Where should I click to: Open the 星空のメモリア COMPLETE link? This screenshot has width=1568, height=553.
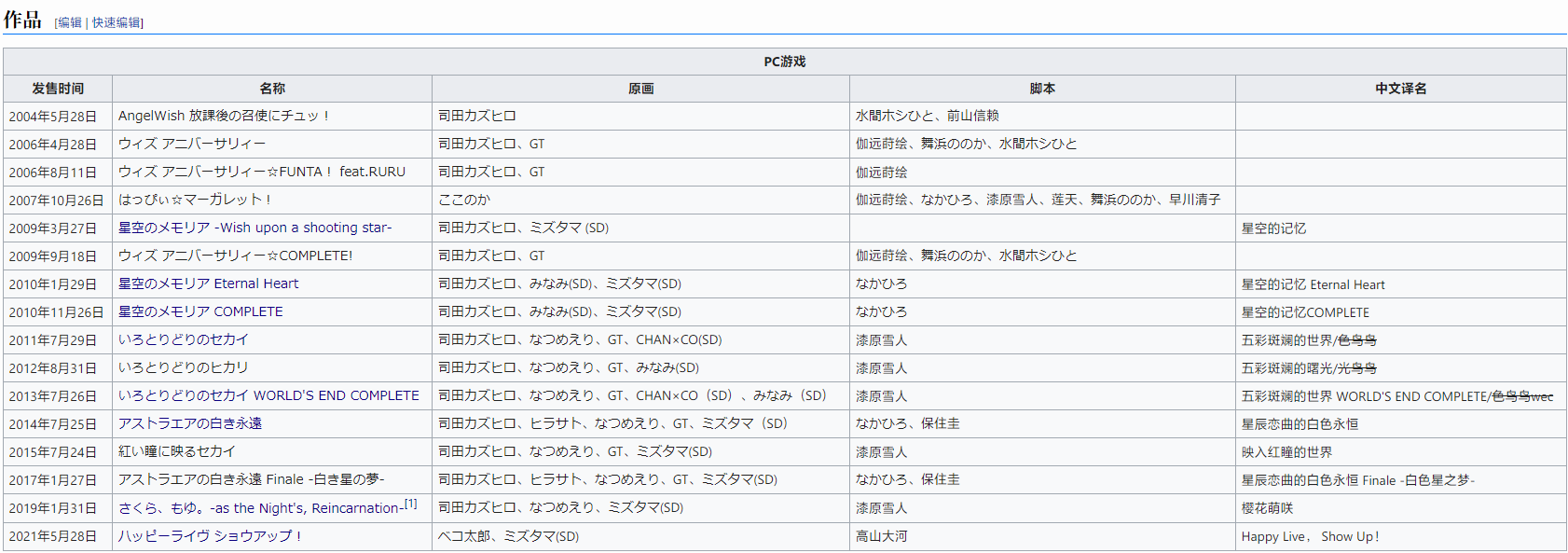[200, 311]
